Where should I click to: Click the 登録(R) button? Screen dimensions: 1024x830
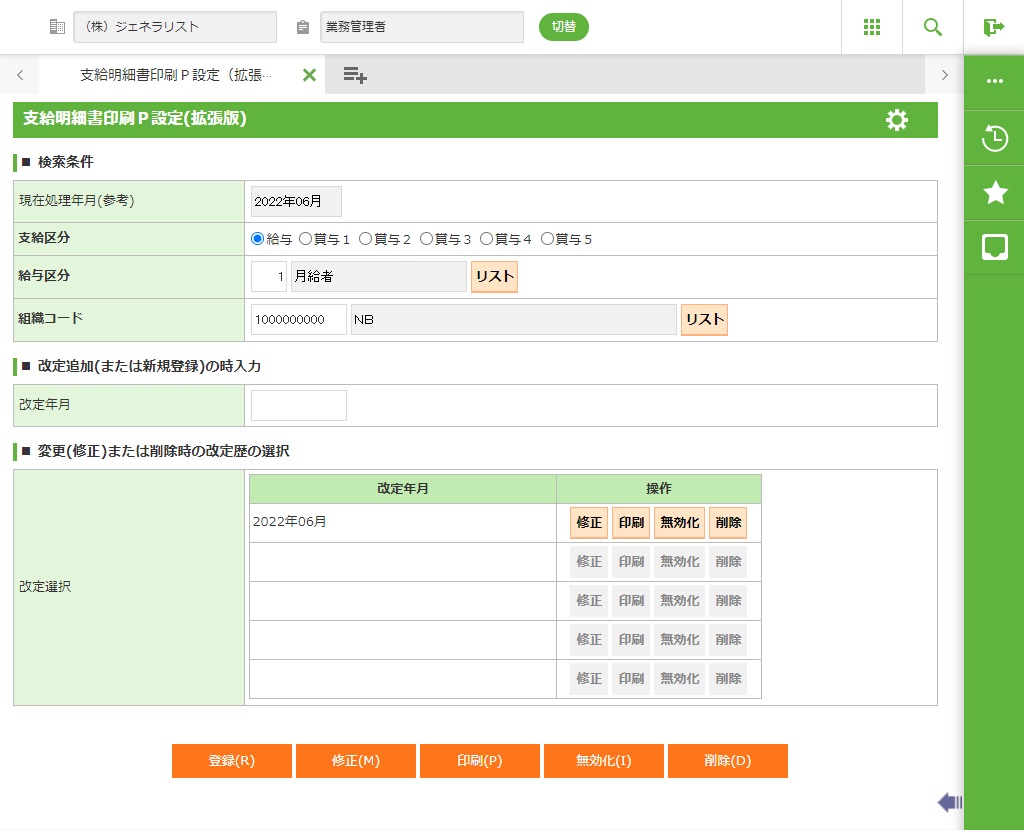(x=232, y=761)
